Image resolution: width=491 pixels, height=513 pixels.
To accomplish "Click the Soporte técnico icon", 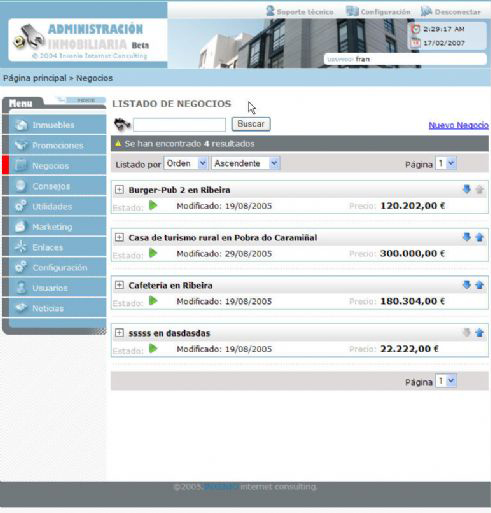I will 270,11.
